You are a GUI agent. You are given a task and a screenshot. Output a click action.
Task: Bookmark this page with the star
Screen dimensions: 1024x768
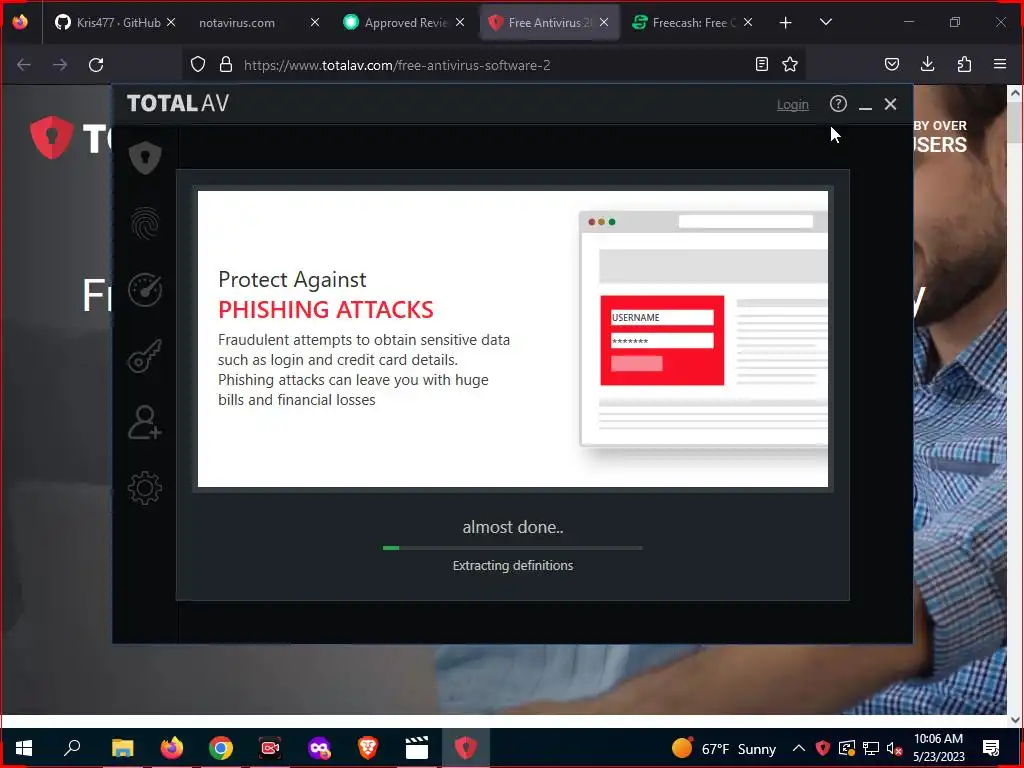click(790, 64)
